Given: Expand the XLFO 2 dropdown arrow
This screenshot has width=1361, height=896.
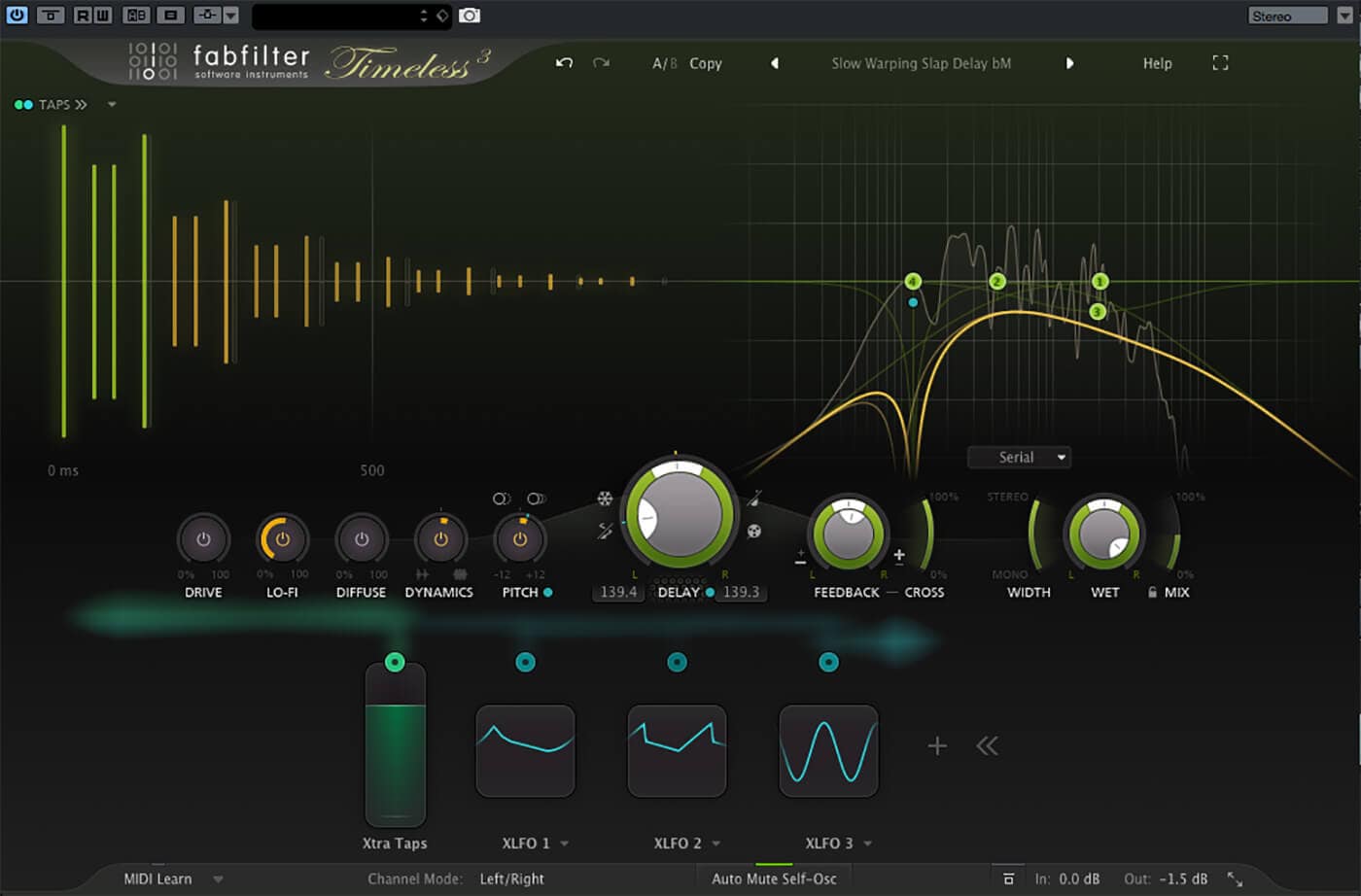Looking at the screenshot, I should pyautogui.click(x=715, y=844).
